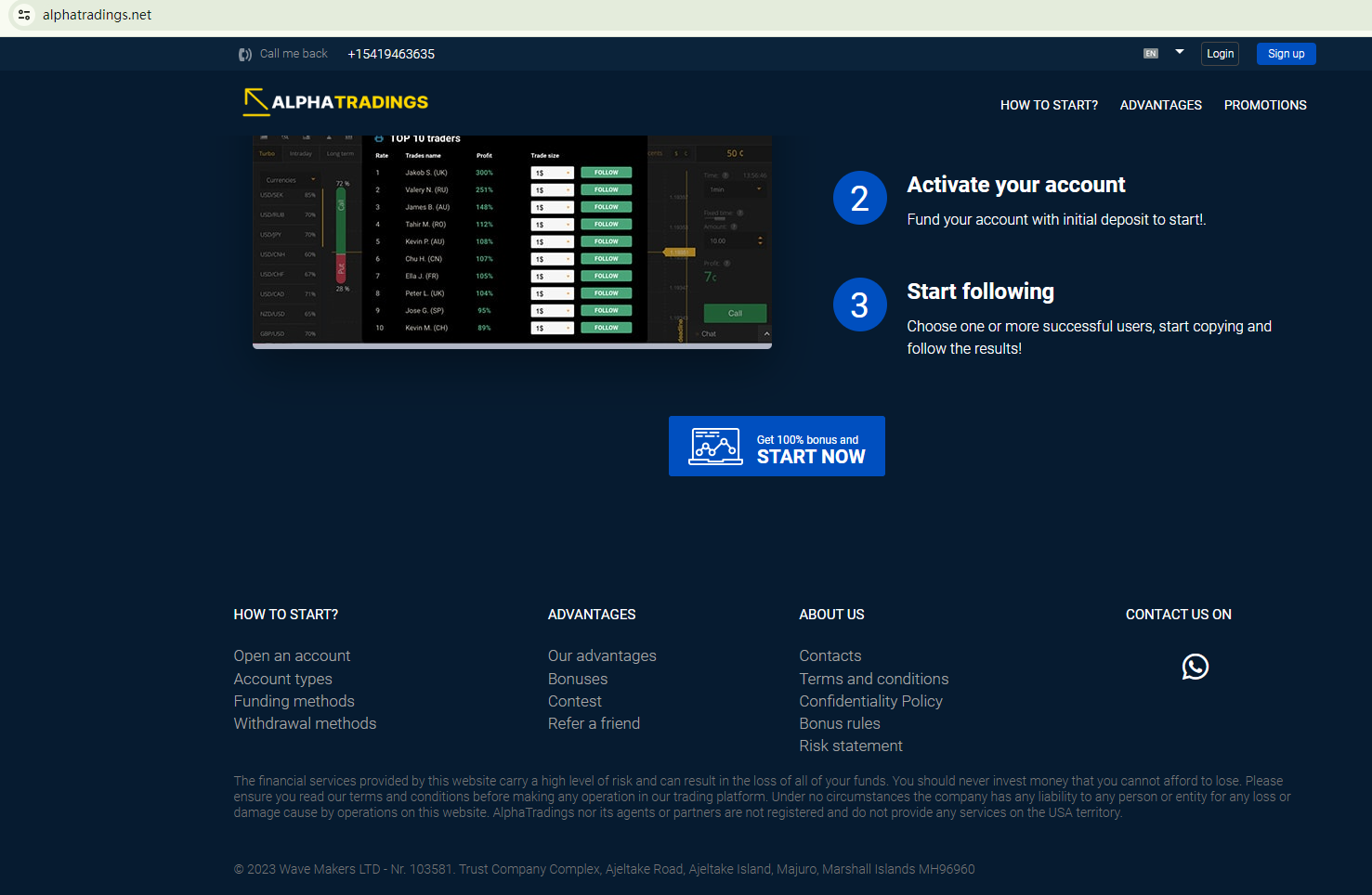This screenshot has height=895, width=1372.
Task: Open the language dropdown arrow
Action: point(1179,52)
